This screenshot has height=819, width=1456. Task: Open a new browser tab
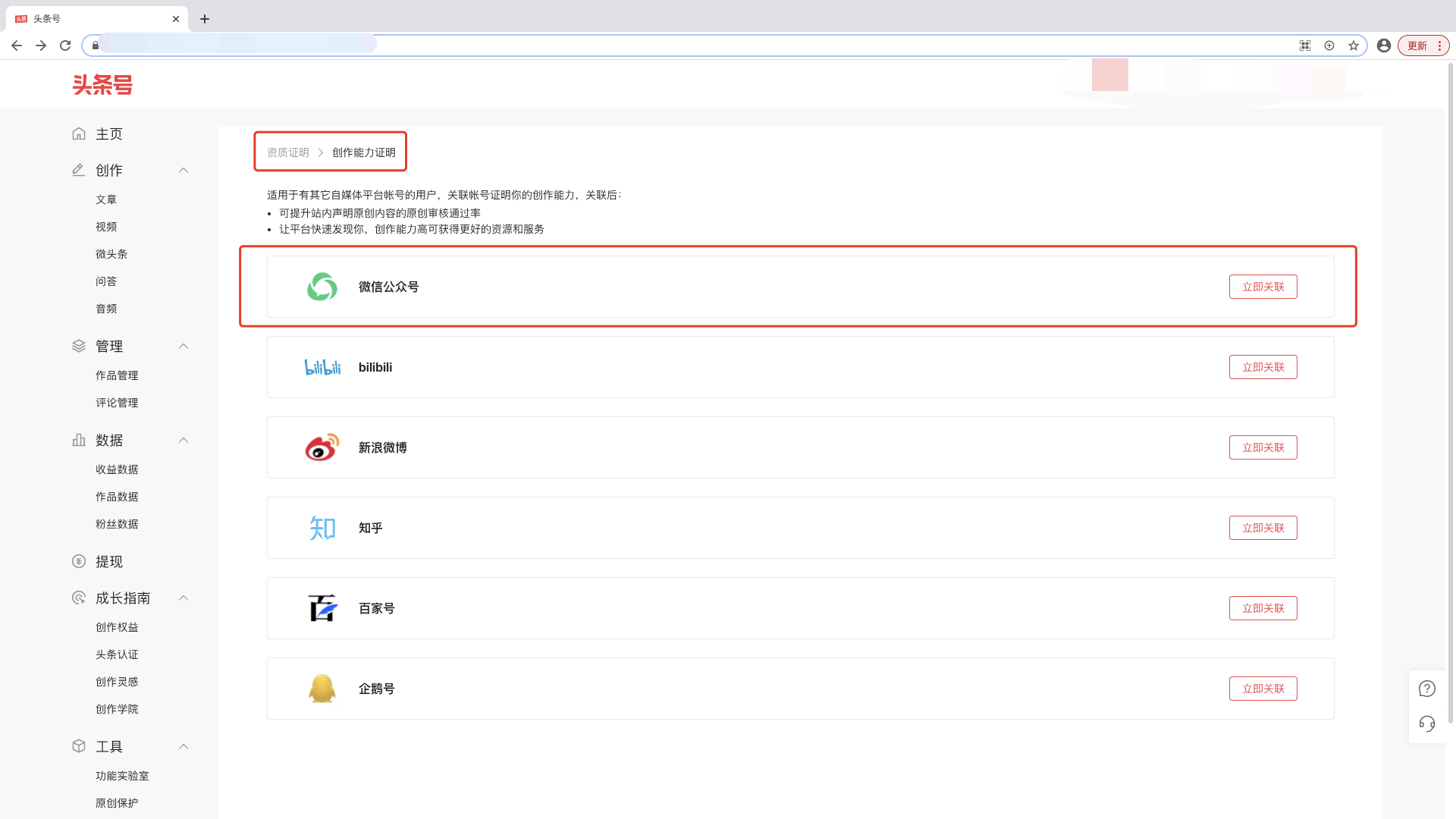coord(205,19)
